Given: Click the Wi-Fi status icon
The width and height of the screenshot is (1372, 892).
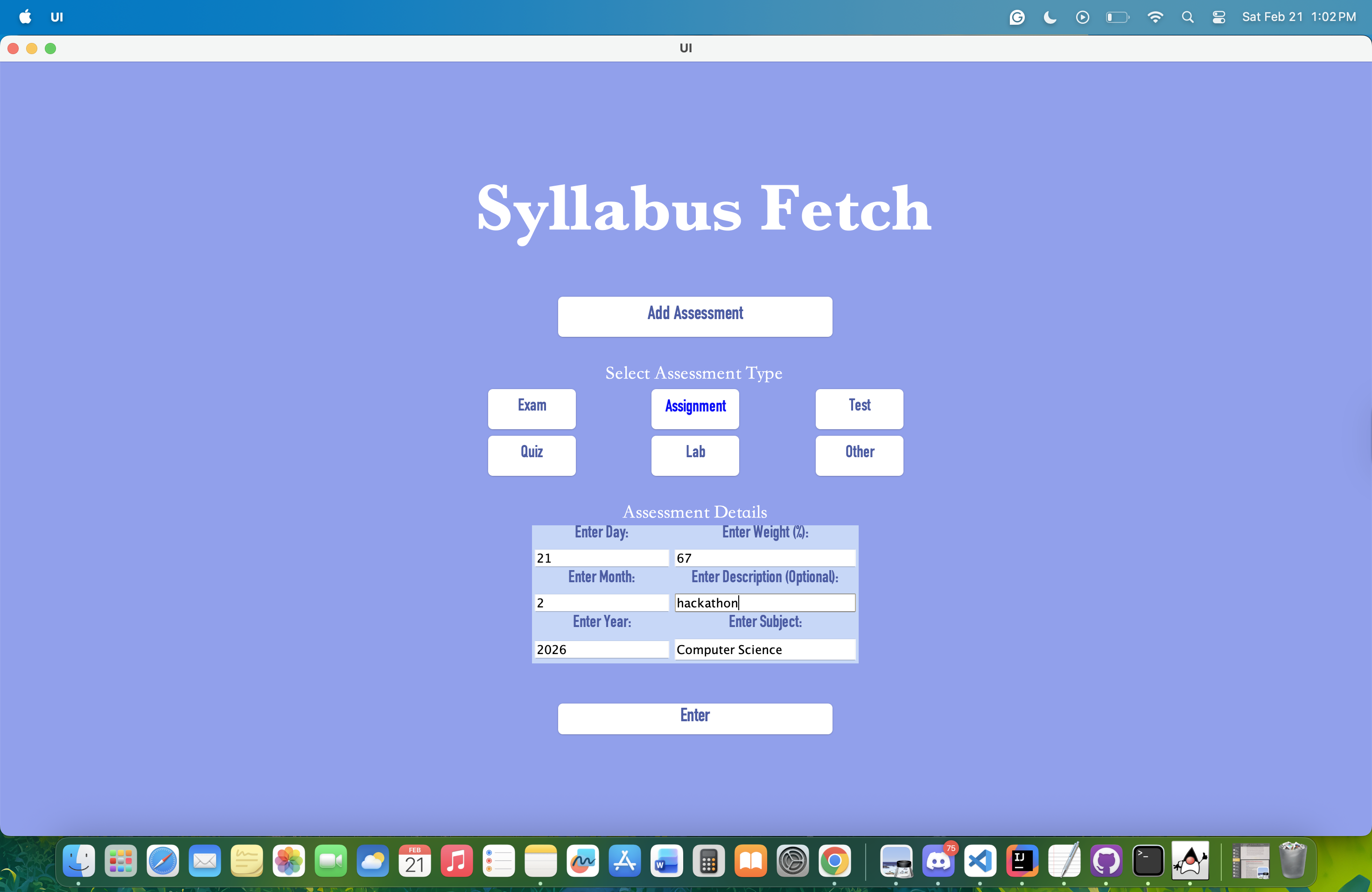Looking at the screenshot, I should click(1155, 17).
